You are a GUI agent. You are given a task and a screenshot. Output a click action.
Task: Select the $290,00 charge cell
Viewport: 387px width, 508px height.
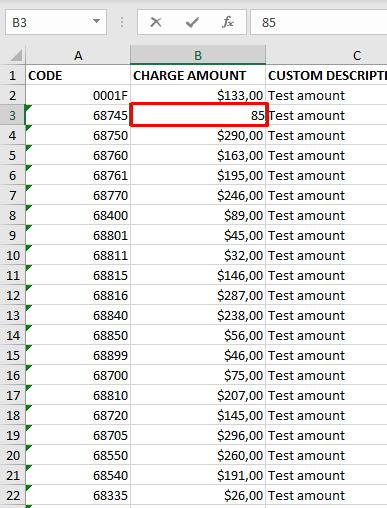198,135
